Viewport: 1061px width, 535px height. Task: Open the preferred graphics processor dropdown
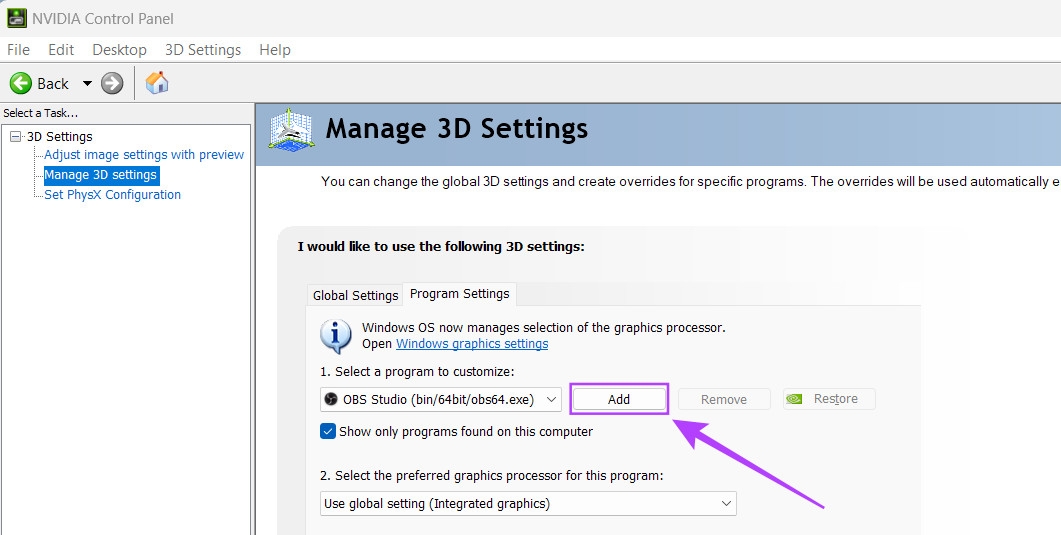528,504
